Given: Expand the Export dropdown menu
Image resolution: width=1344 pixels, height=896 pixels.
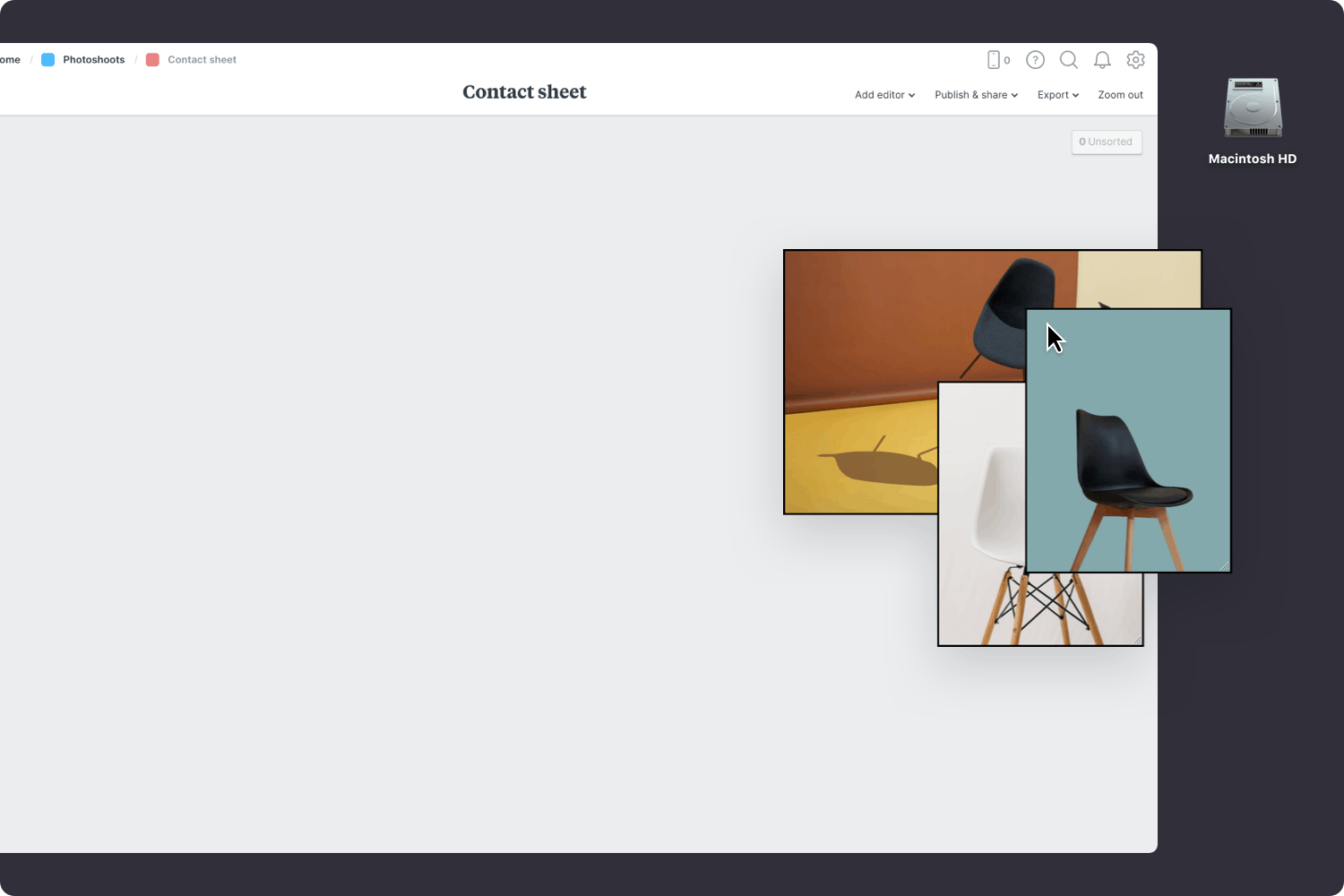Looking at the screenshot, I should (x=1057, y=95).
